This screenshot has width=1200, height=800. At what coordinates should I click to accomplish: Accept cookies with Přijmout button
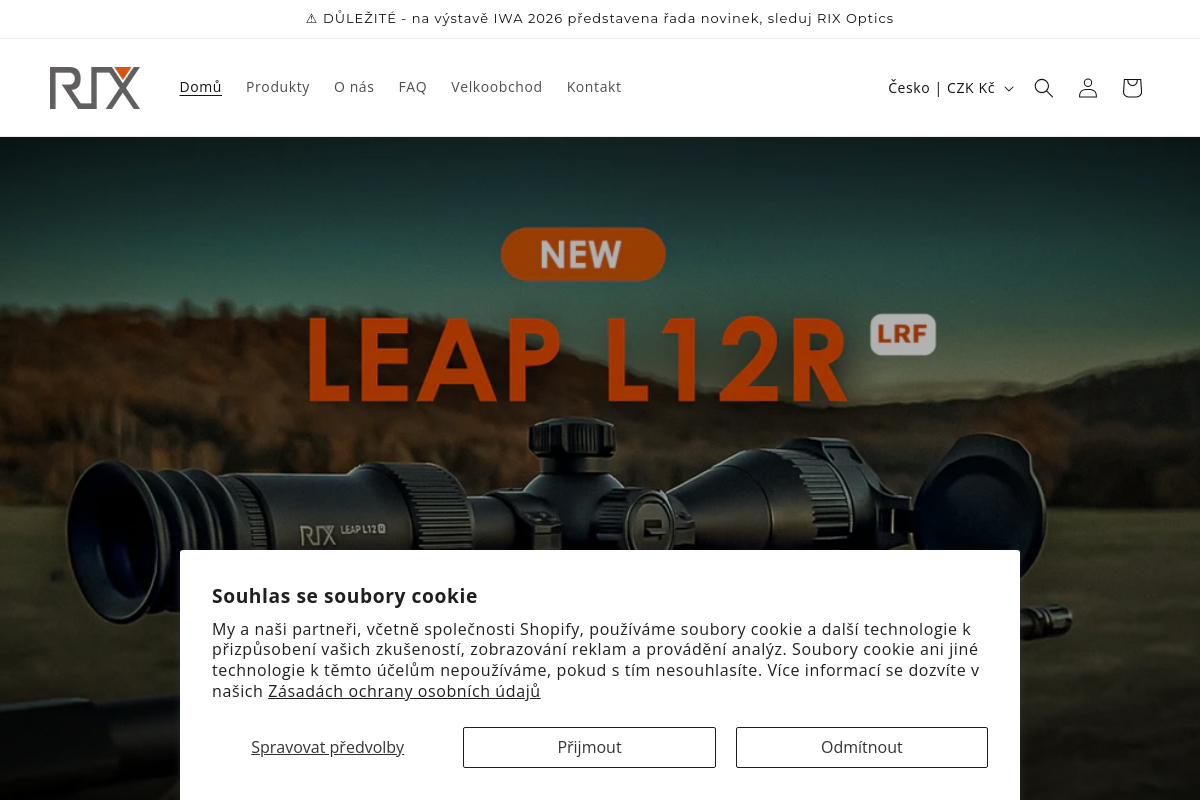coord(589,747)
